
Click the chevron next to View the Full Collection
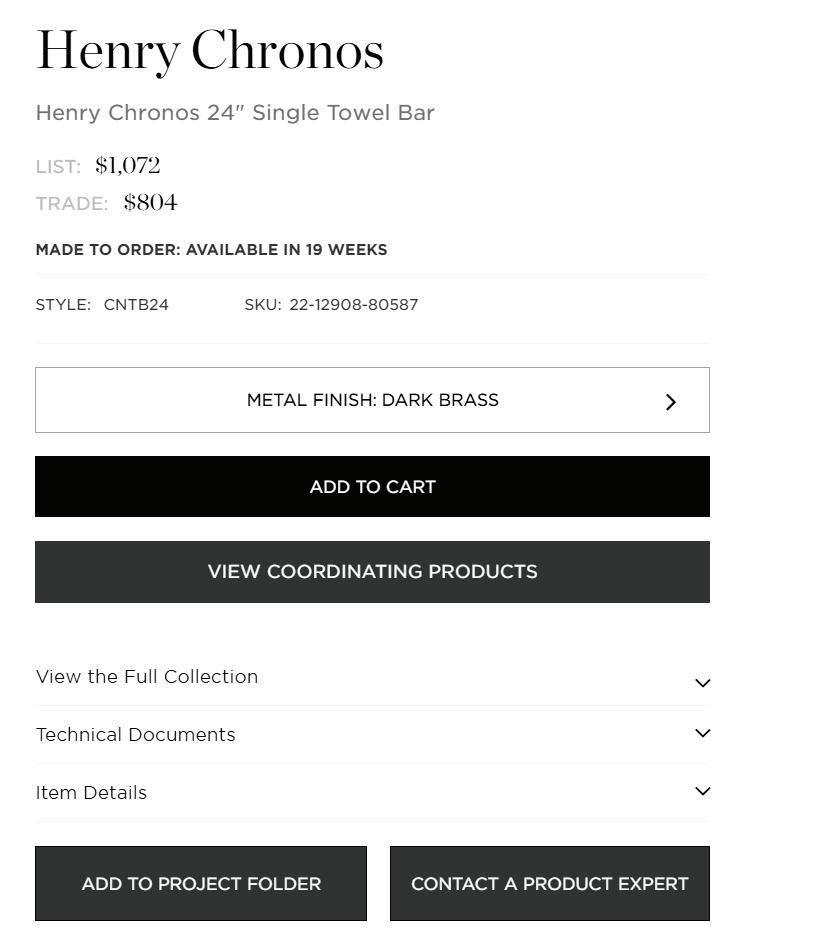[702, 683]
